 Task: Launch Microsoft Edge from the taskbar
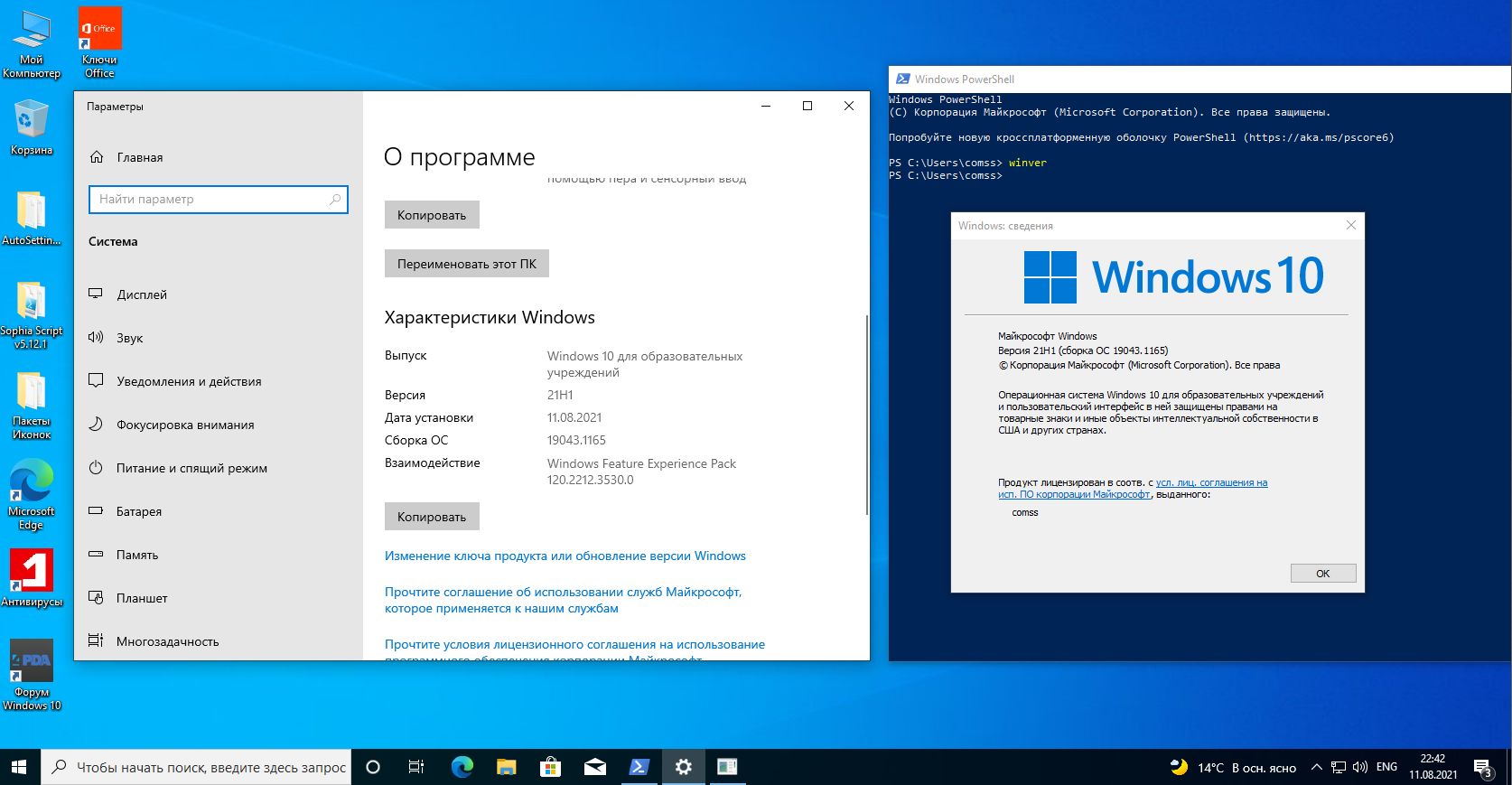pyautogui.click(x=462, y=767)
